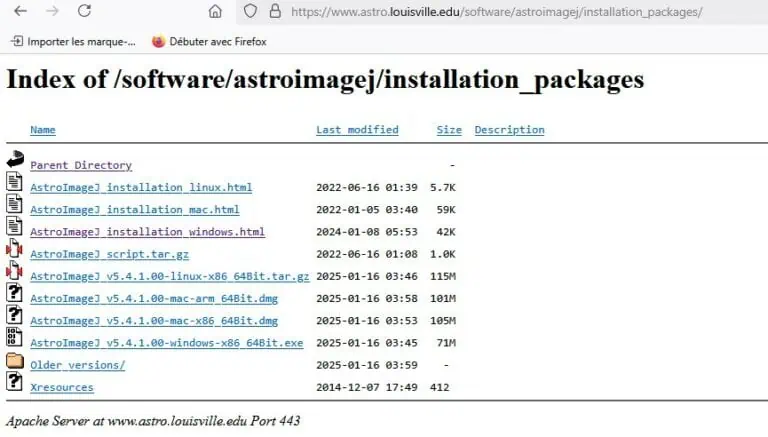
Task: Open the Older_versions/ folder
Action: click(x=77, y=365)
